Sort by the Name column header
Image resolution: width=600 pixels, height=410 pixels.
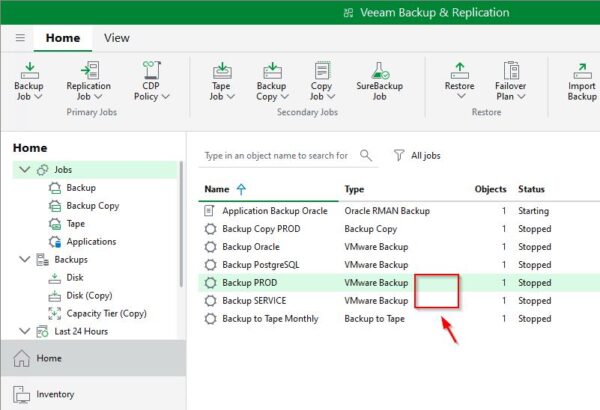pos(217,189)
